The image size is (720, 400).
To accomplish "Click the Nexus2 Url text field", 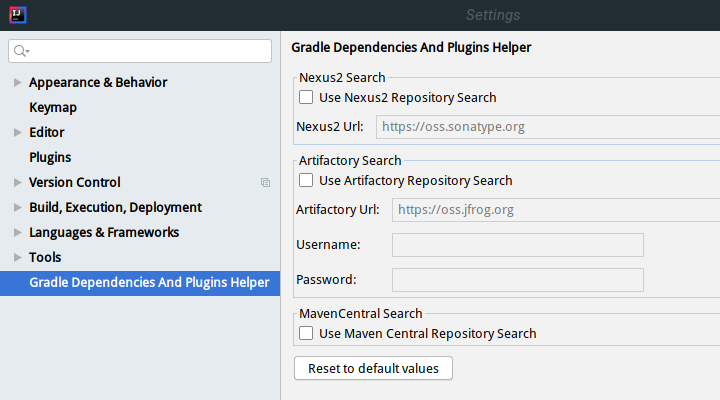I will (548, 127).
